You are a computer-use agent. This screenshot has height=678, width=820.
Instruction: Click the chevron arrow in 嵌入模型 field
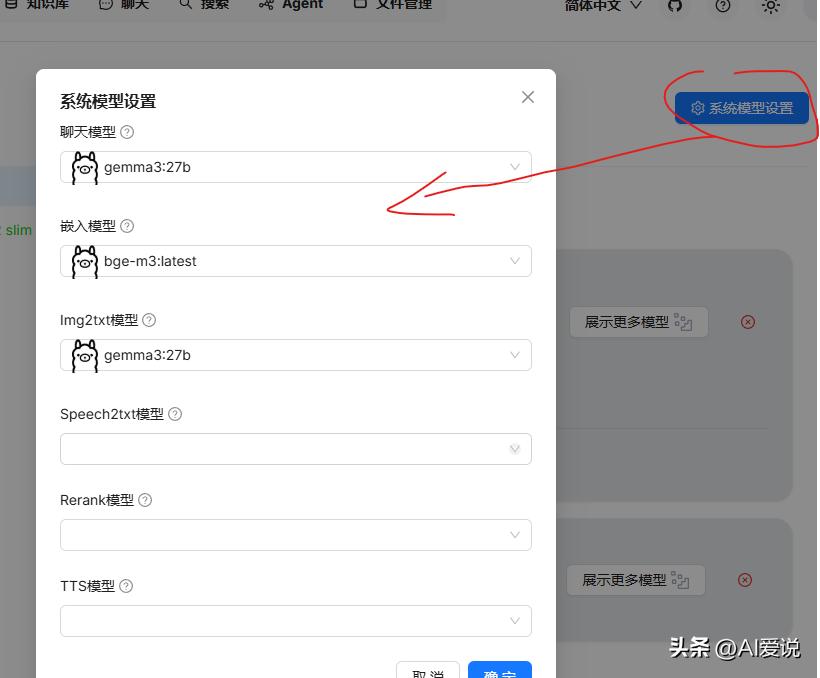click(515, 261)
